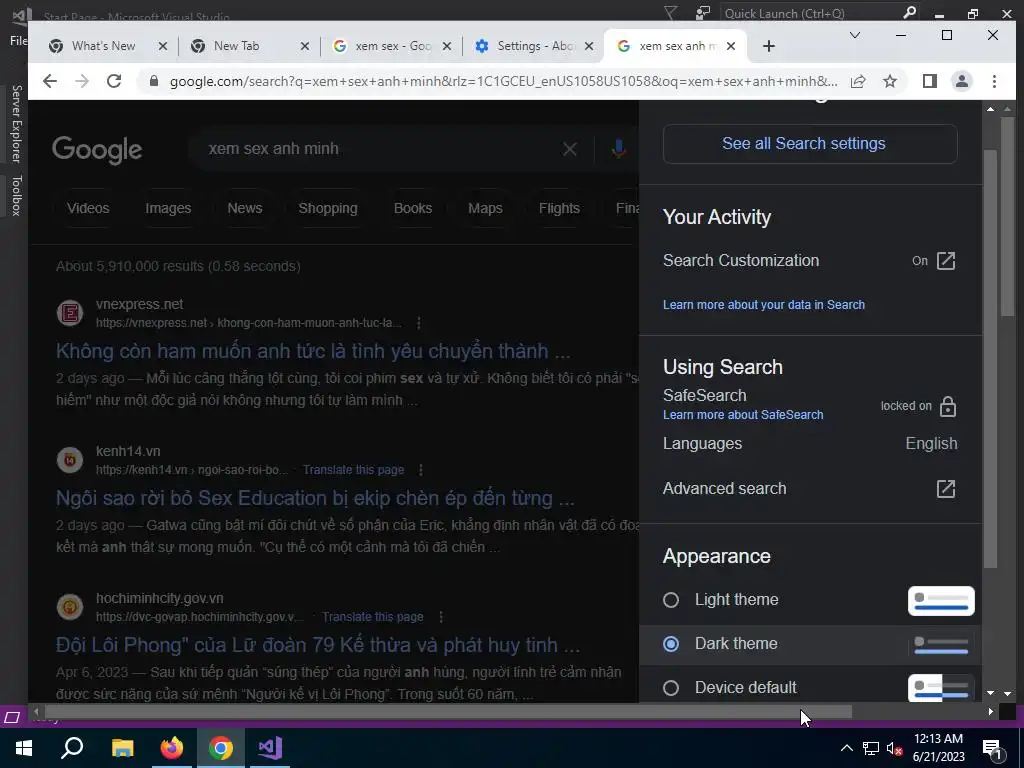Click the browser back arrow
The height and width of the screenshot is (768, 1024).
point(50,81)
